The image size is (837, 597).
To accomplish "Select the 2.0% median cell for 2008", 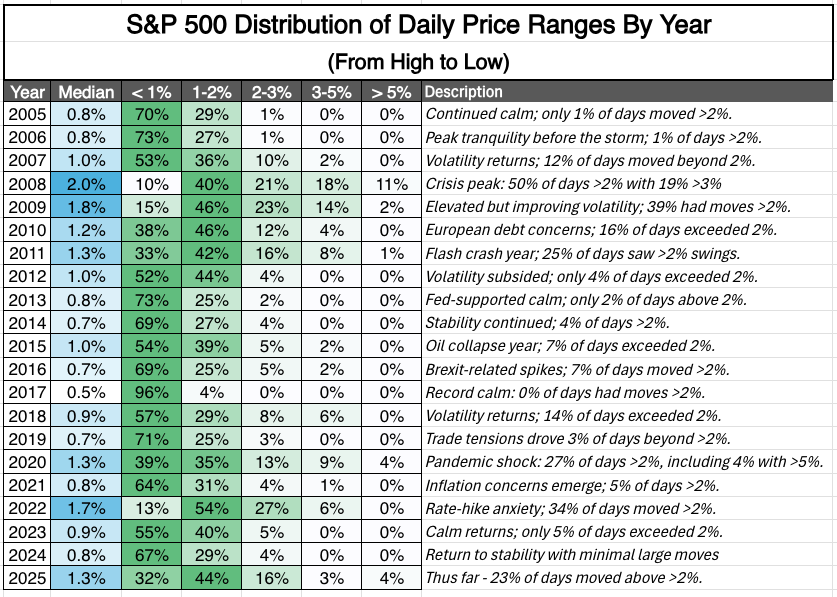I will coord(86,184).
